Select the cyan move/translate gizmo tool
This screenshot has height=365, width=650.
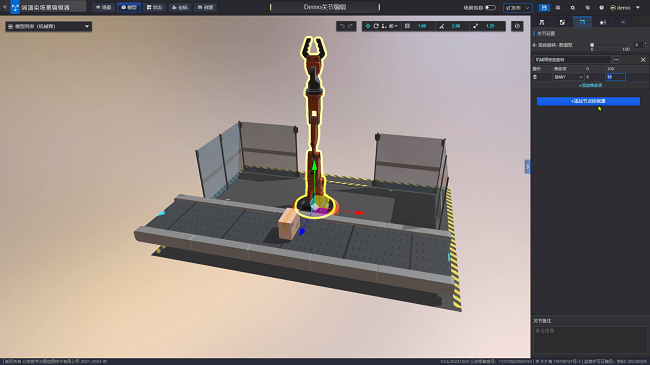point(368,26)
